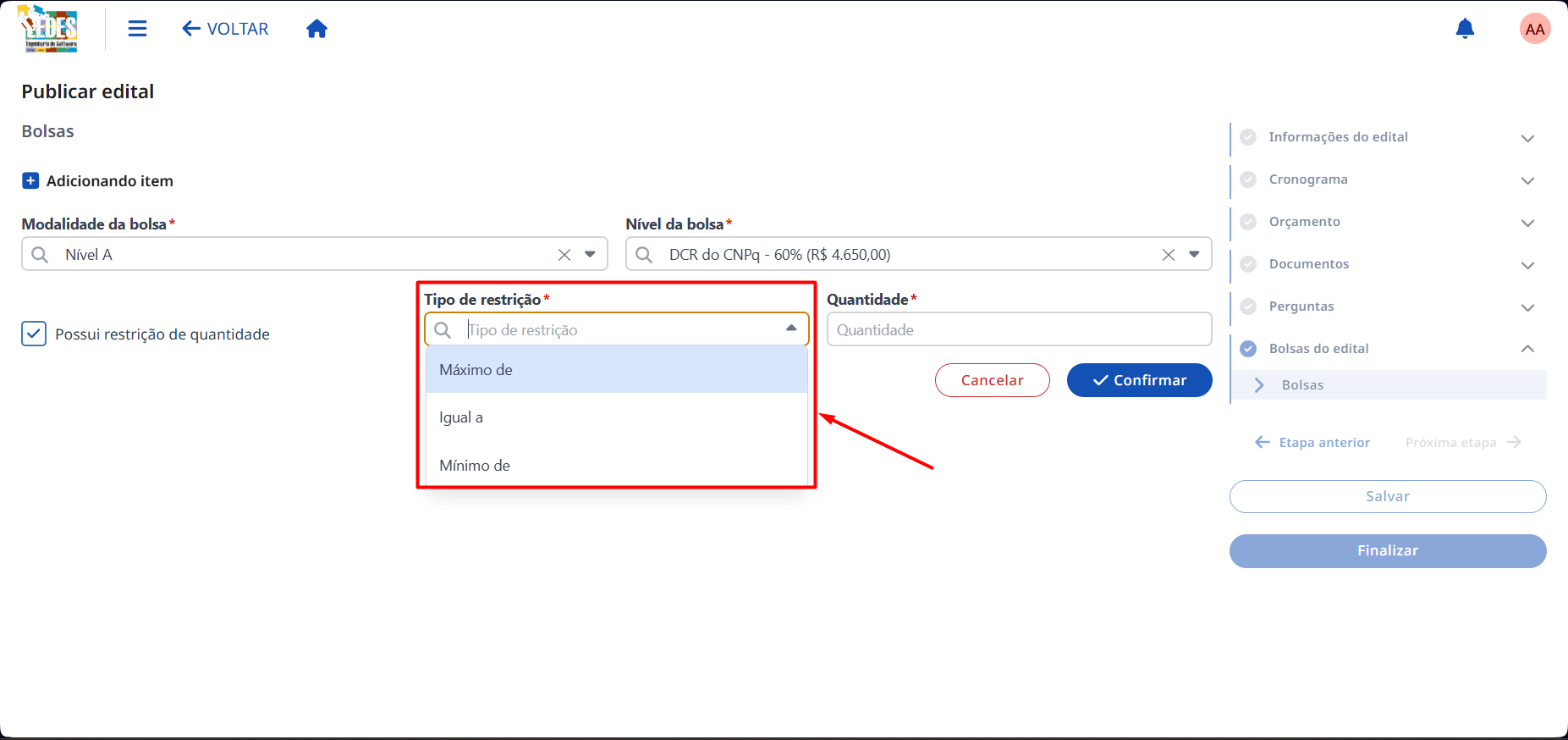Open the notifications bell

(1465, 29)
